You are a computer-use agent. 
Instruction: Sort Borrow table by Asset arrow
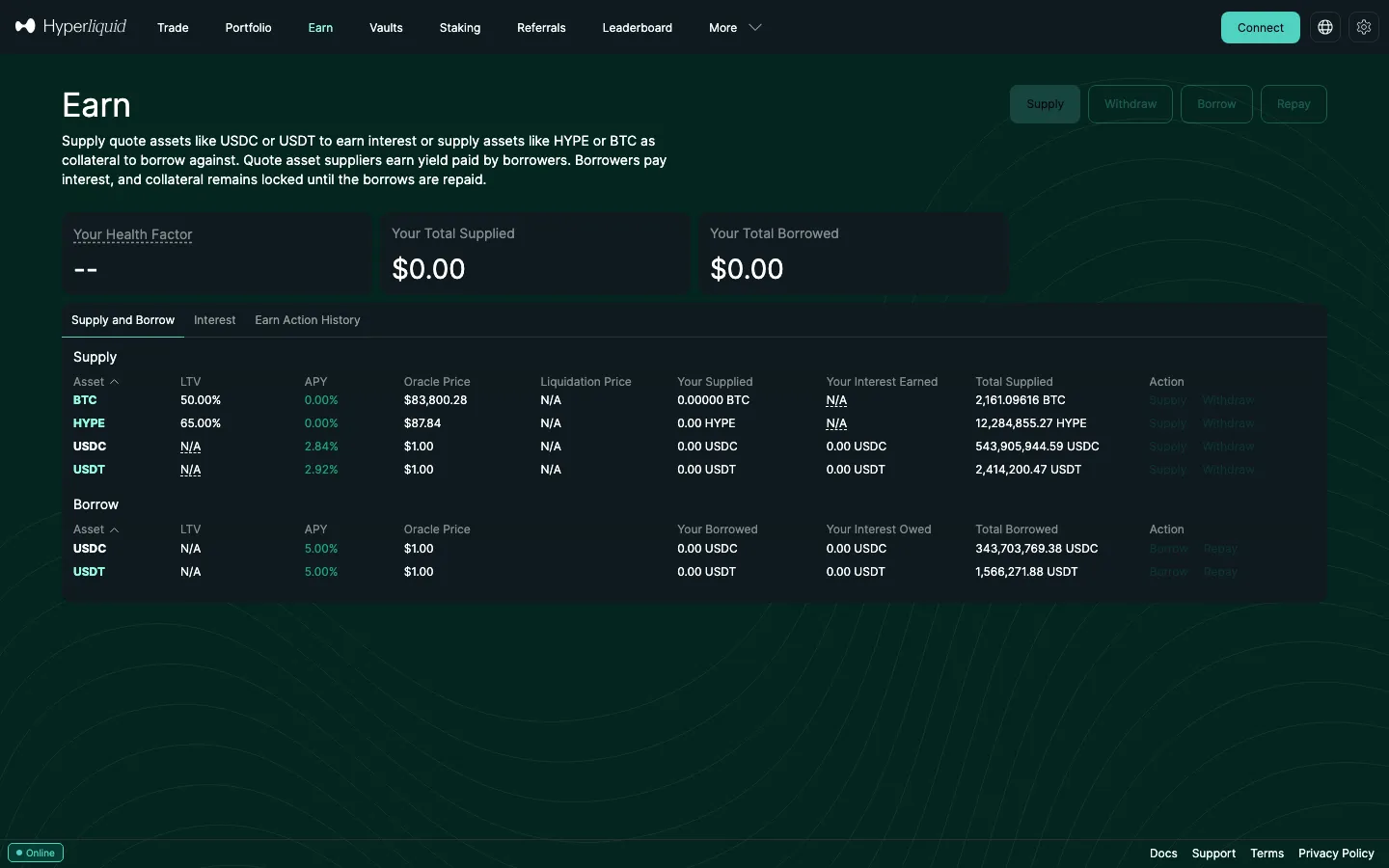point(115,529)
